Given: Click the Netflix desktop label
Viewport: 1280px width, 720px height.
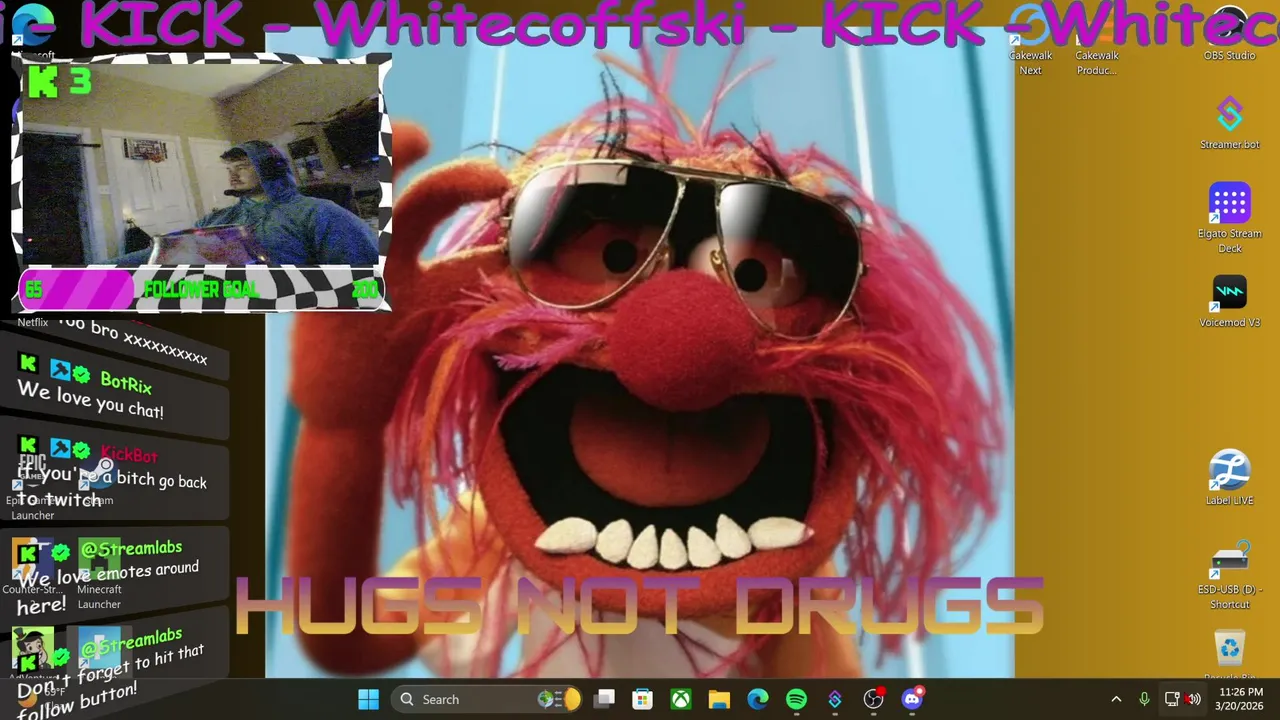Looking at the screenshot, I should tap(33, 322).
